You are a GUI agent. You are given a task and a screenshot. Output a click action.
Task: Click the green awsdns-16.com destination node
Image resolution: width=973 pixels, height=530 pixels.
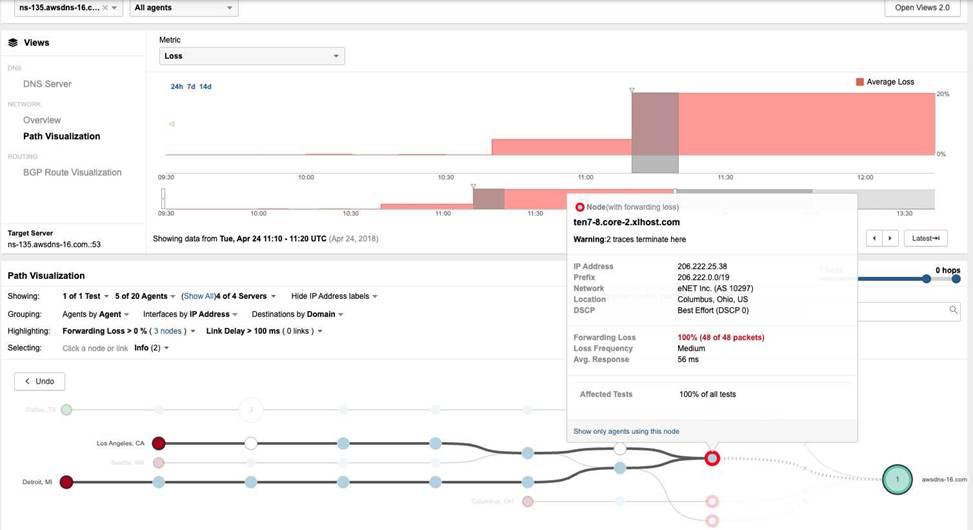(x=897, y=481)
